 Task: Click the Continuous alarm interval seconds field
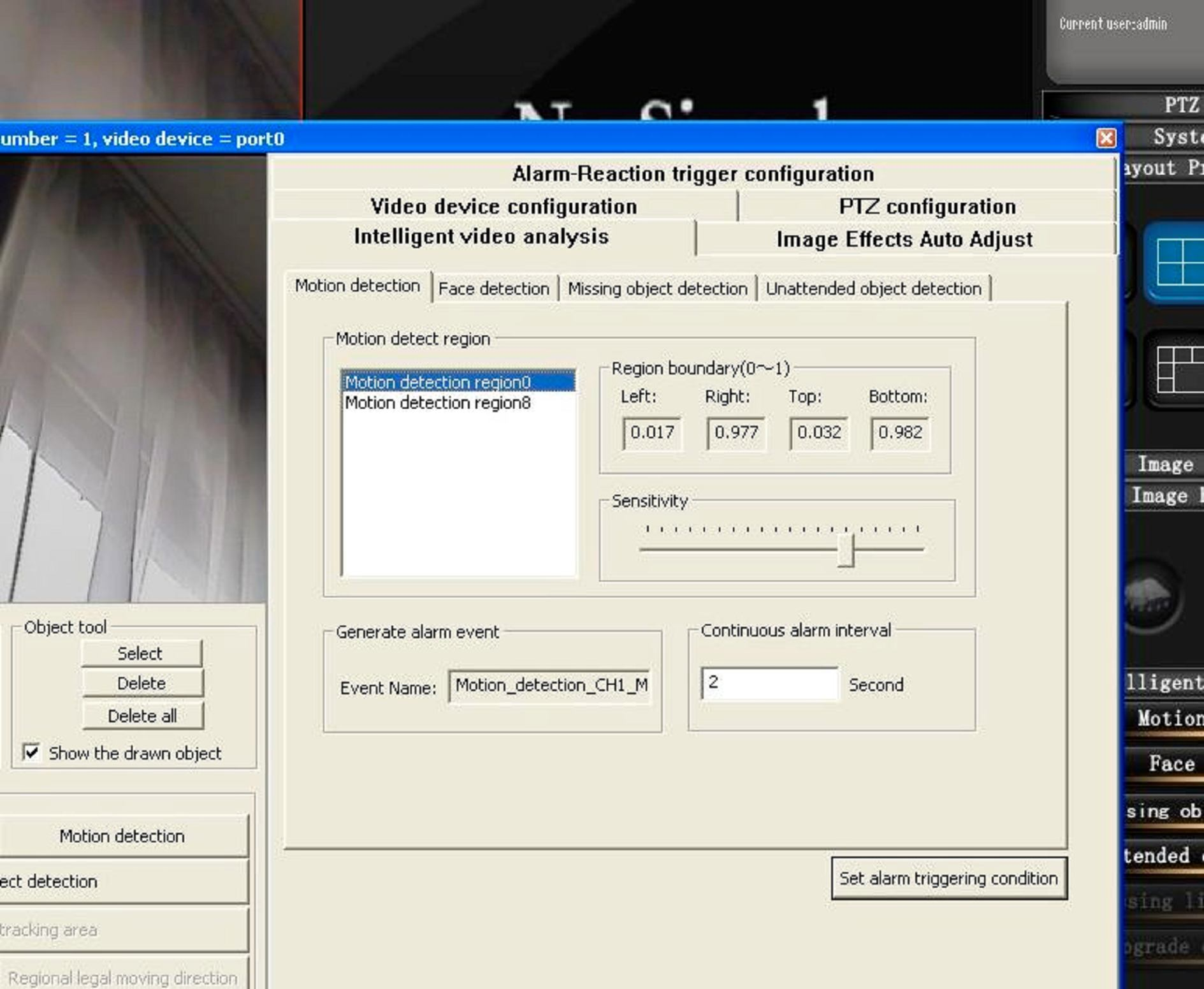coord(769,683)
